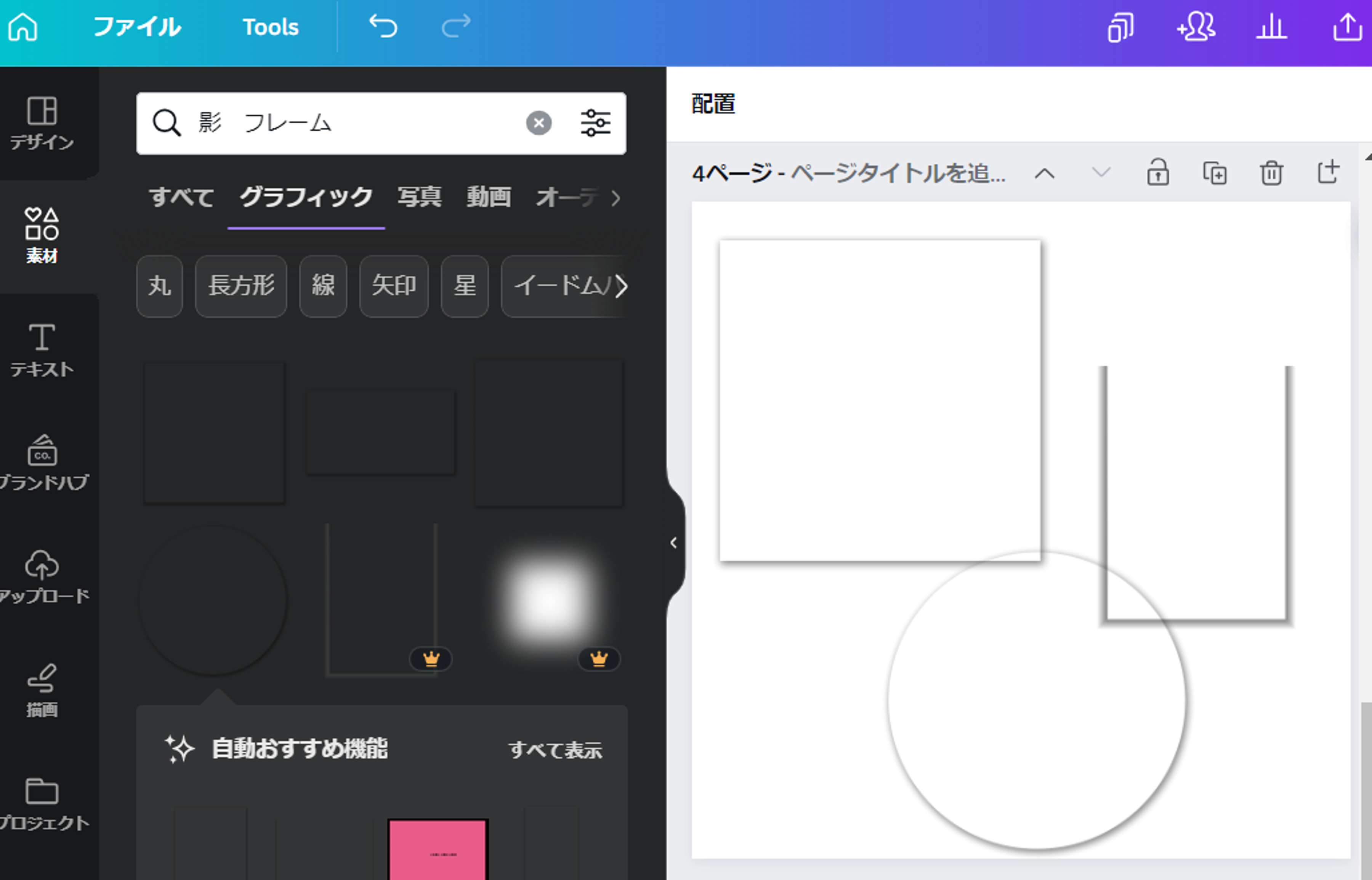This screenshot has height=880, width=1372.
Task: Click the 配置 position button
Action: [x=713, y=104]
